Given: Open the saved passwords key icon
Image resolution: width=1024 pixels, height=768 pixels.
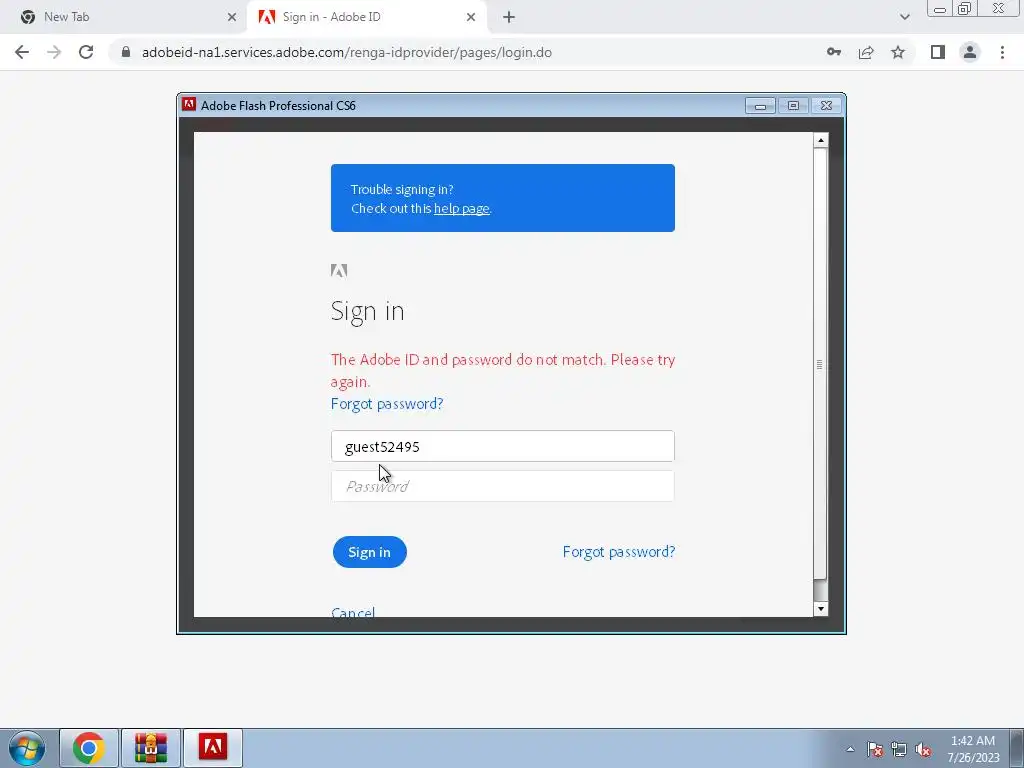Looking at the screenshot, I should (834, 52).
